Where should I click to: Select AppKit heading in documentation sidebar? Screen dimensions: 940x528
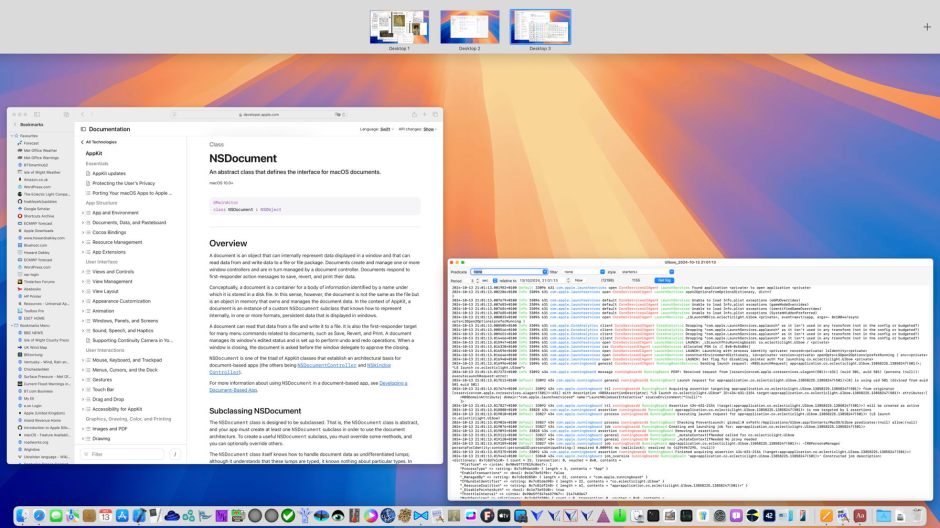tap(94, 153)
